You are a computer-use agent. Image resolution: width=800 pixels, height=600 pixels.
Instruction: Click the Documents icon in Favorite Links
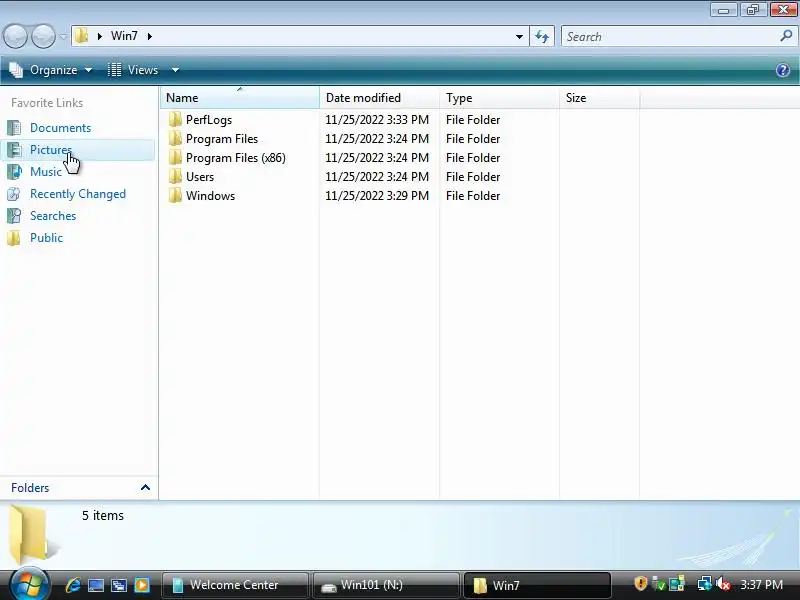tap(14, 128)
